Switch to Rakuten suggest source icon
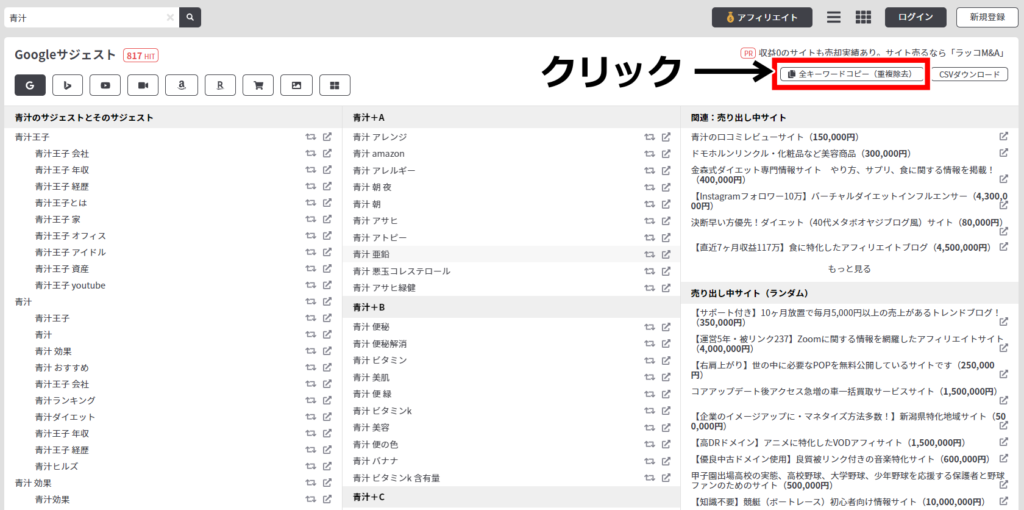1024x510 pixels. point(220,85)
